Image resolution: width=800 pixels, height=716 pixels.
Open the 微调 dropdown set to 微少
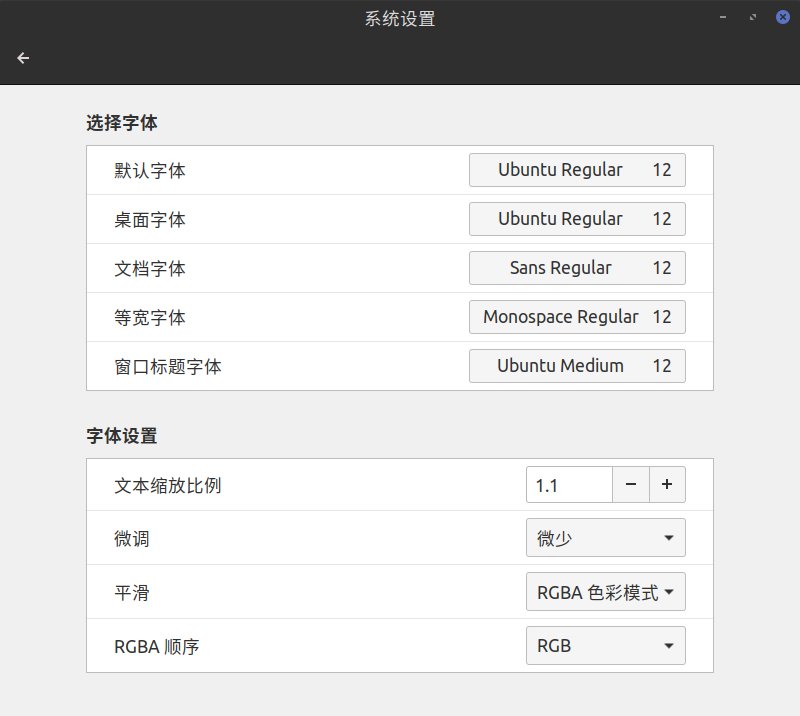(605, 538)
